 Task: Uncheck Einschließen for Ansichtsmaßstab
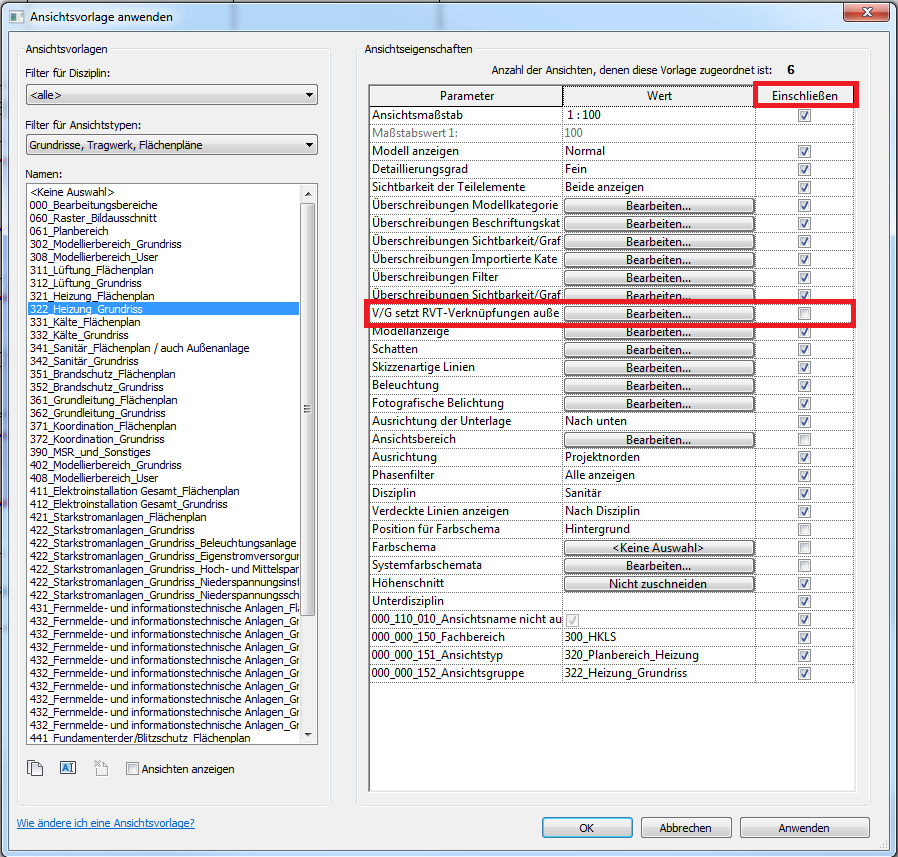[x=804, y=116]
